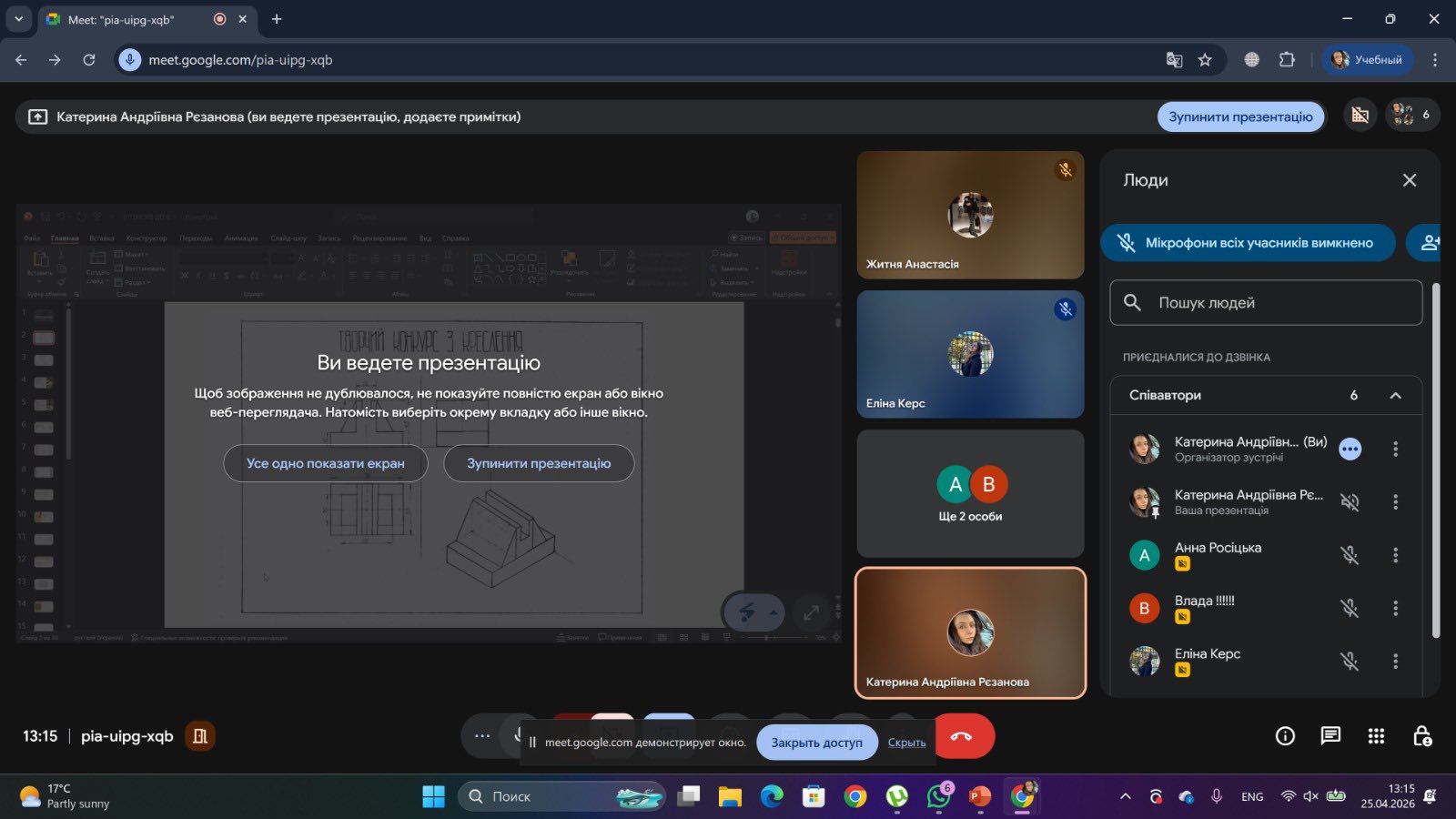
Task: Click the people panel scrollbar
Action: tap(1436, 461)
